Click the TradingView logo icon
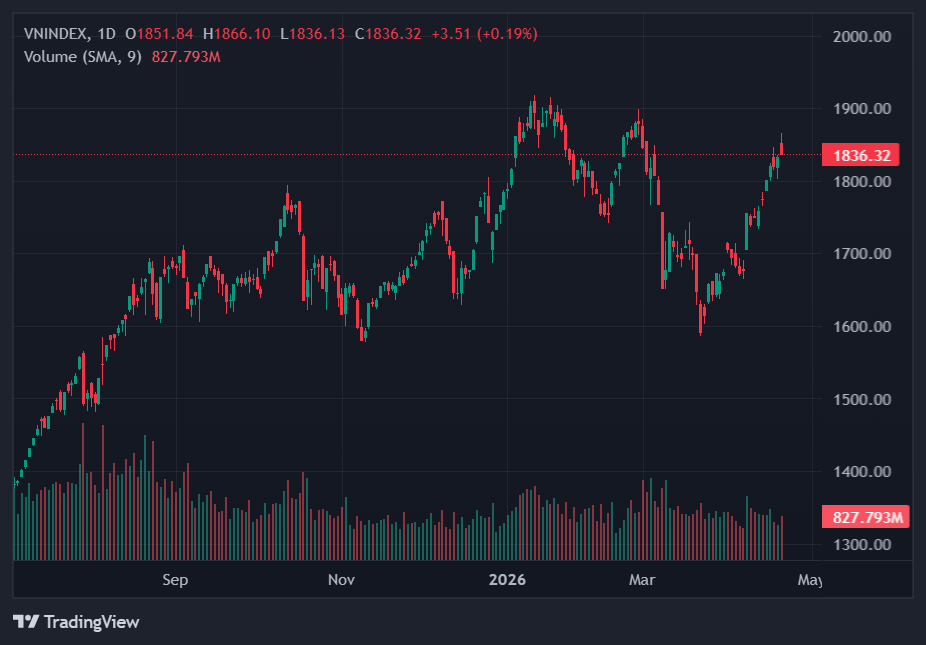The width and height of the screenshot is (926, 645). click(x=26, y=622)
